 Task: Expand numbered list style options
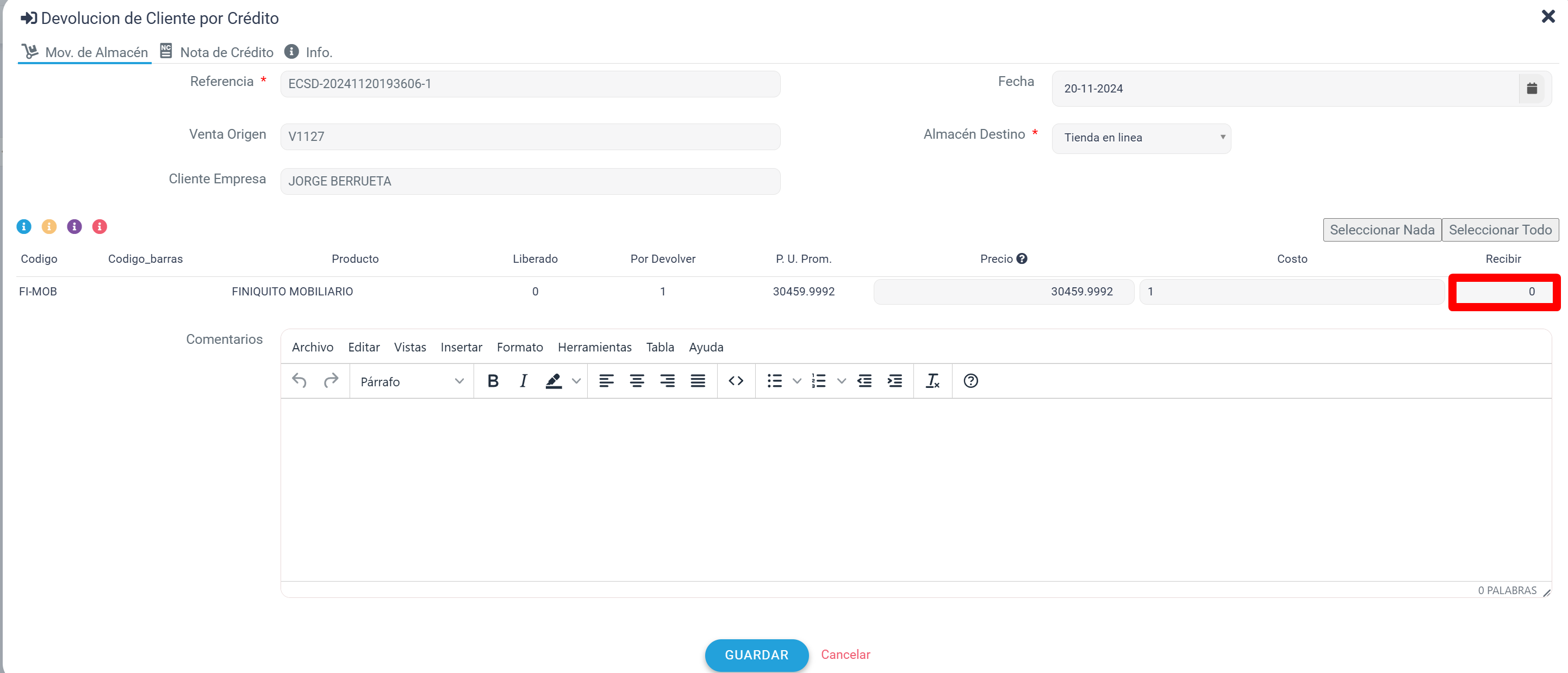click(842, 381)
